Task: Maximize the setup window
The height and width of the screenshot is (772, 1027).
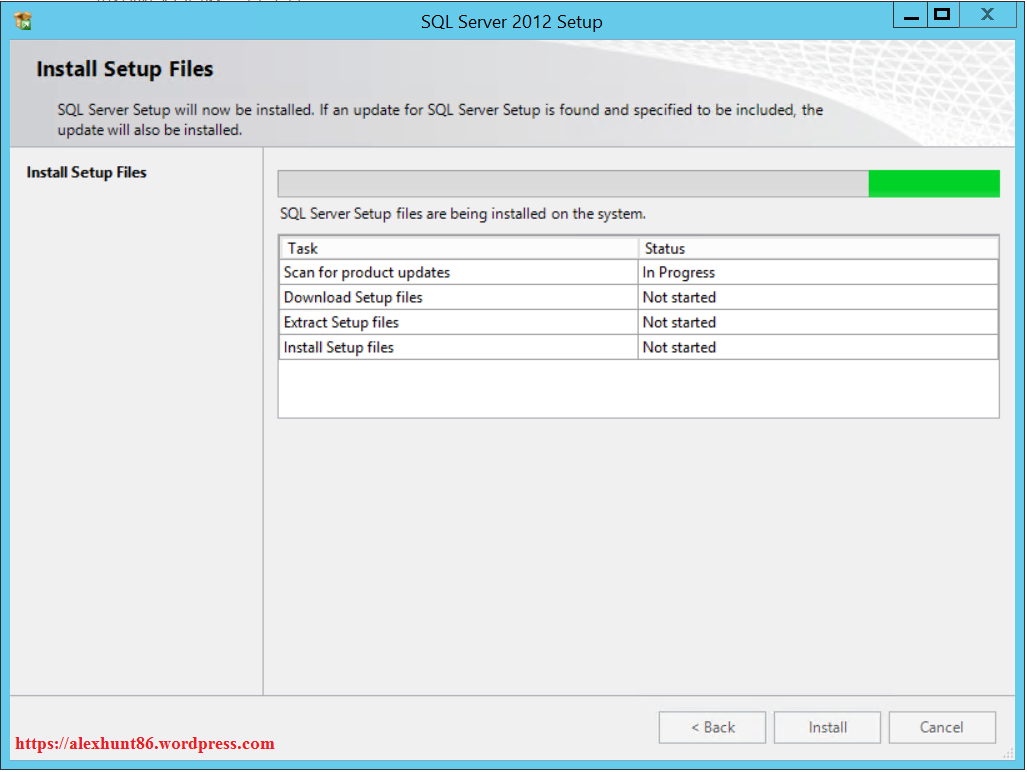Action: (x=941, y=16)
